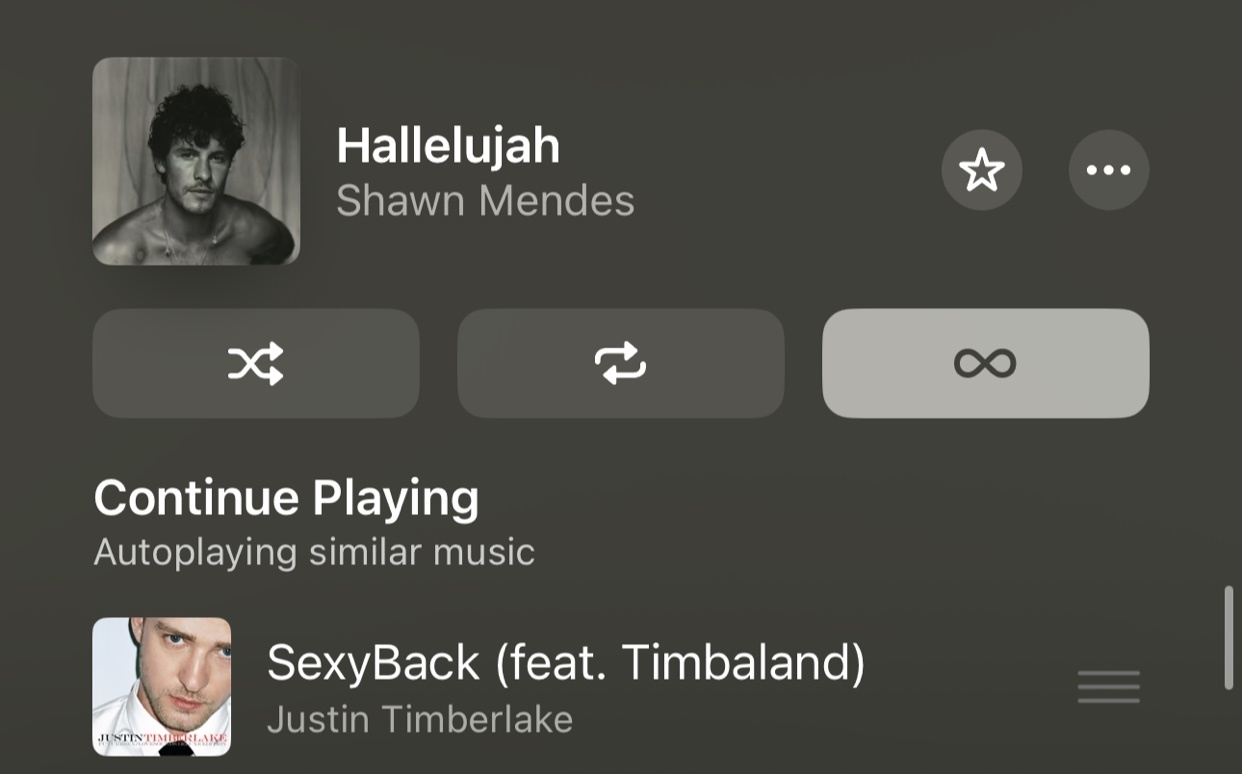Open artist Shawn Mendes
Screen dimensions: 1242x774
pyautogui.click(x=485, y=201)
